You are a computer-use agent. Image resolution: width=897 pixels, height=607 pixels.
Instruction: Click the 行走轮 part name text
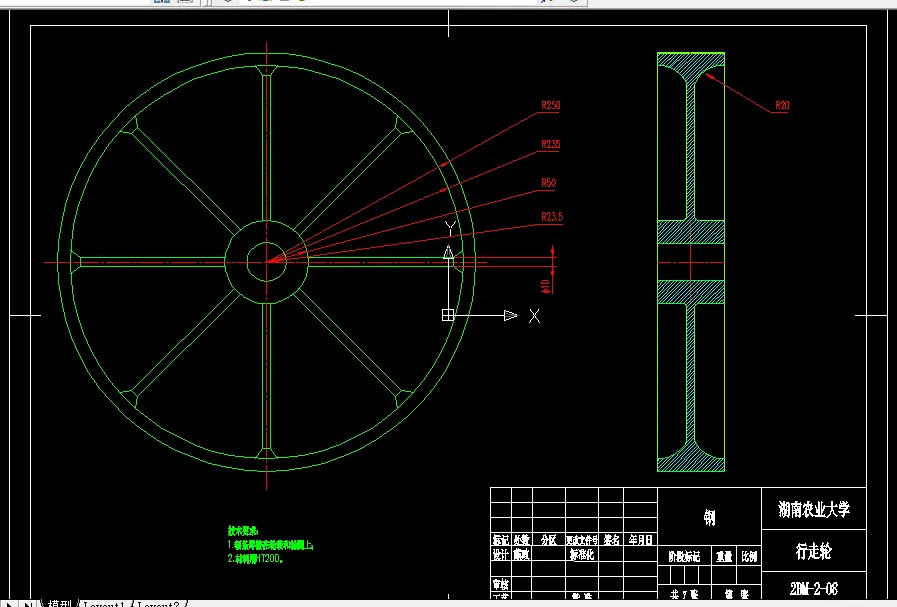click(x=813, y=552)
